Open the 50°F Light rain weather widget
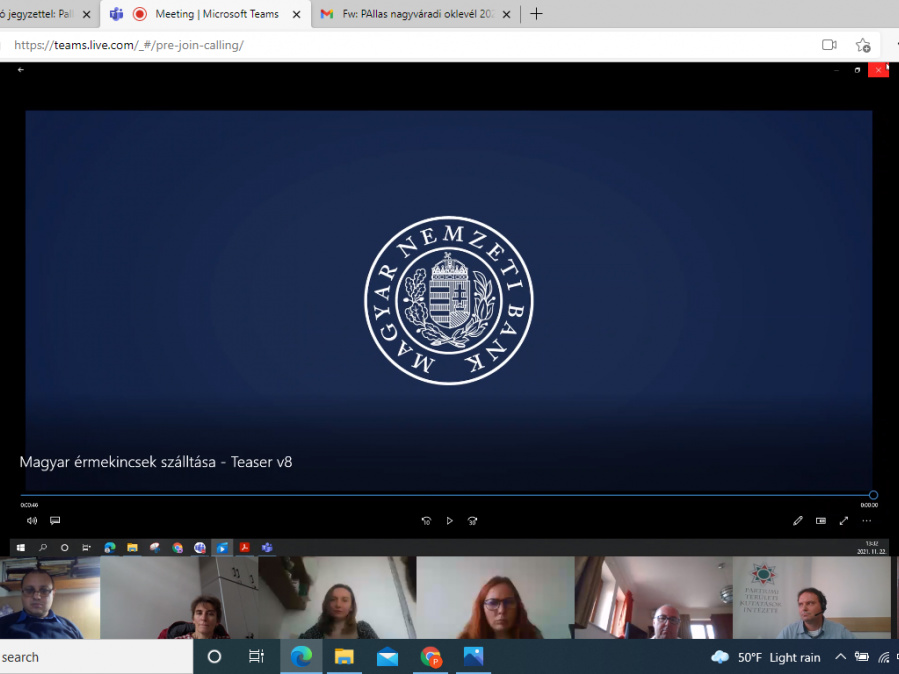 tap(765, 657)
